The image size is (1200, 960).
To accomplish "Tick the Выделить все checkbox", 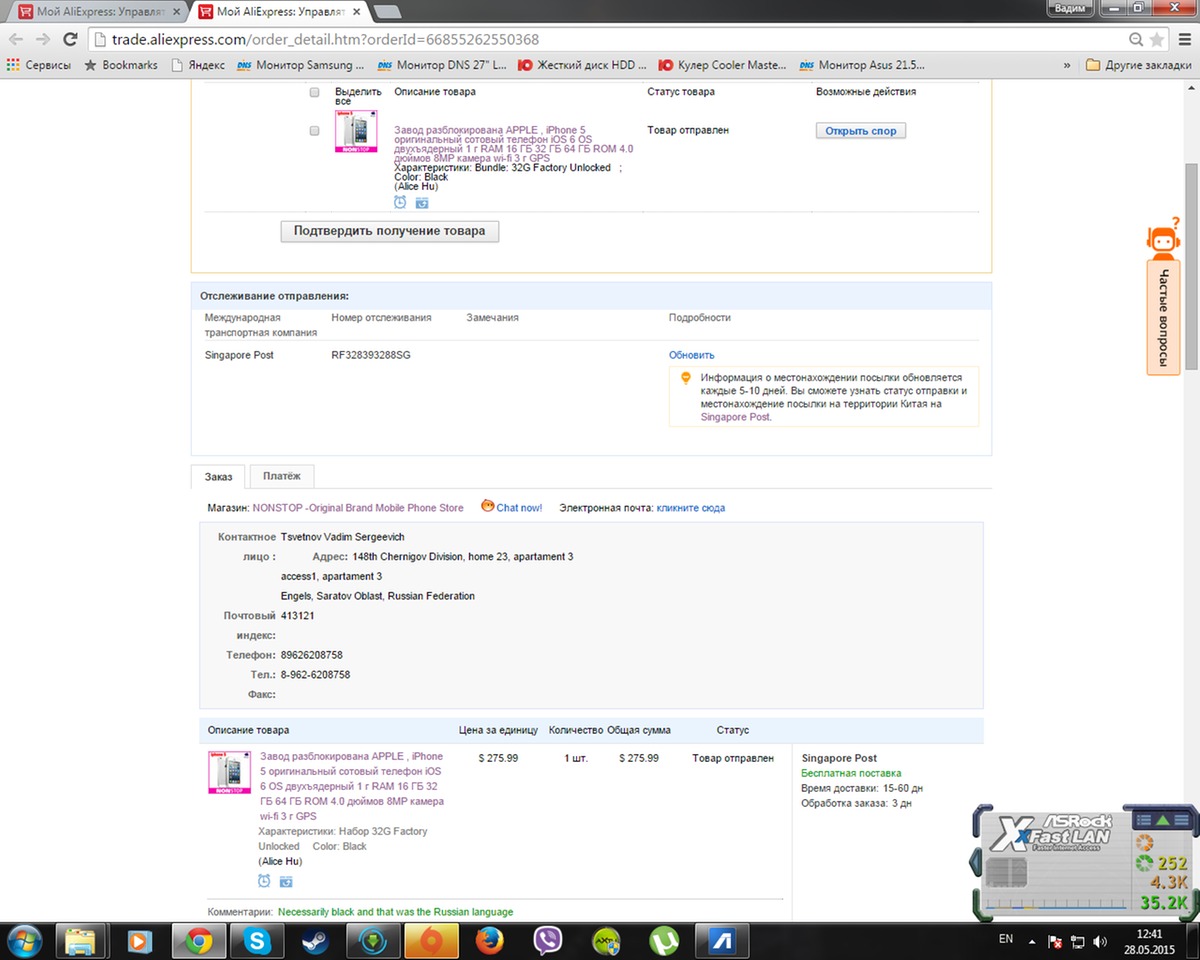I will pos(314,92).
